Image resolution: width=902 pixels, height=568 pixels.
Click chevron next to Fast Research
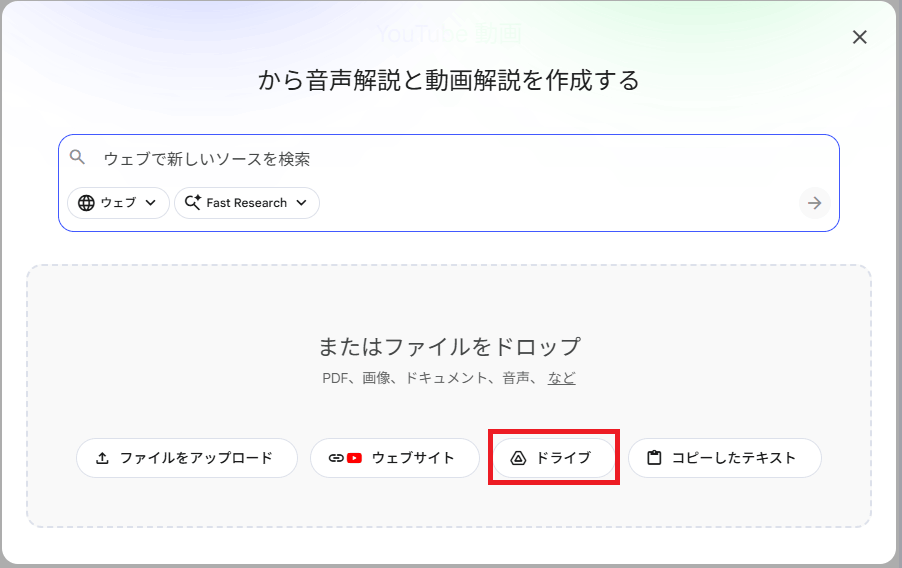pyautogui.click(x=301, y=203)
